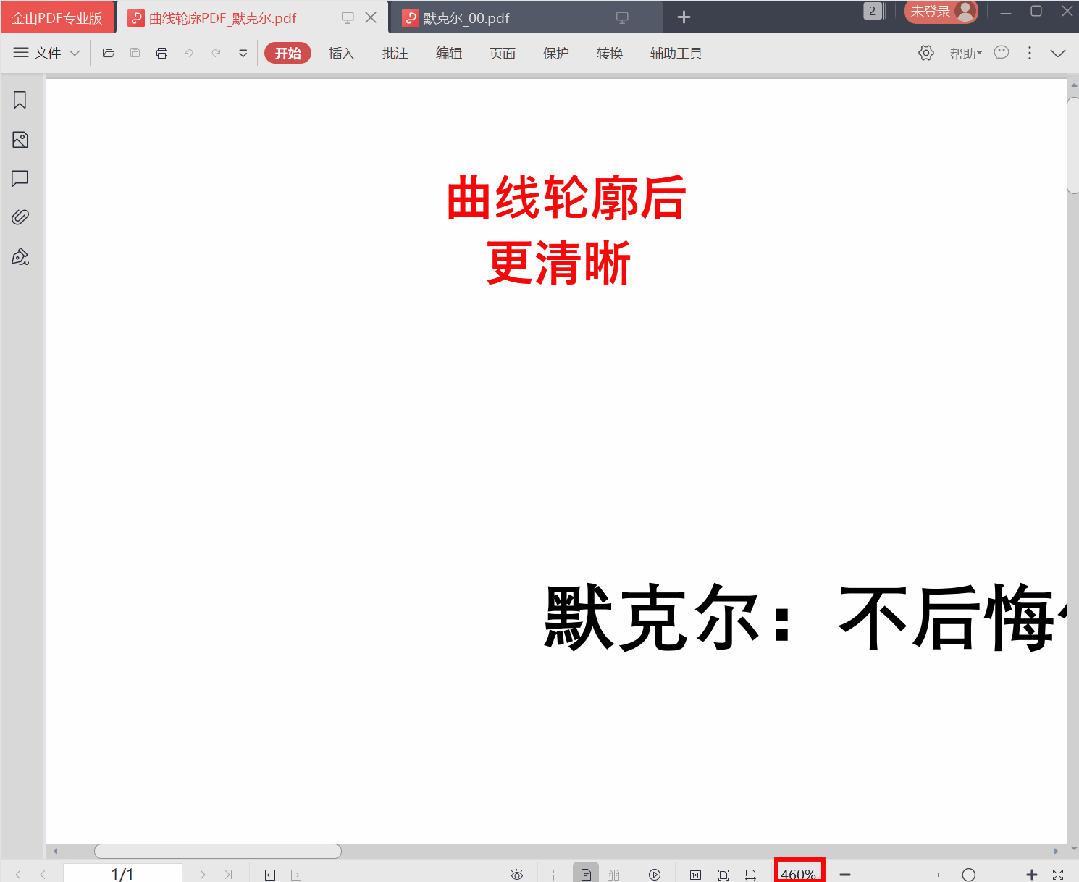This screenshot has height=882, width=1079.
Task: Click the feedback smiley face icon
Action: [1001, 53]
